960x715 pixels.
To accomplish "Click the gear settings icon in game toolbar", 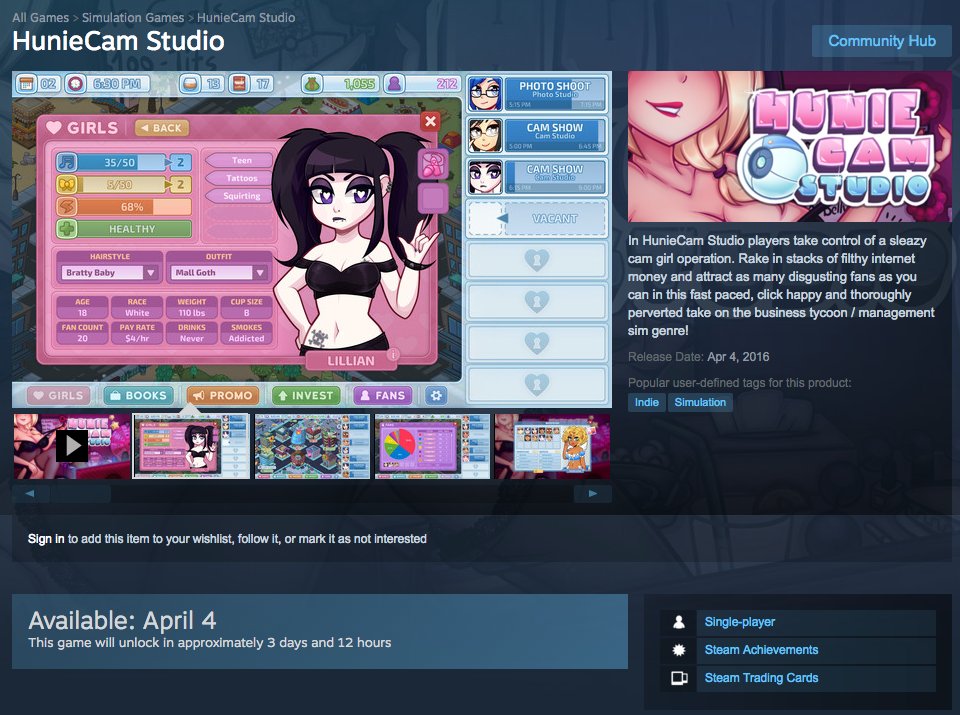I will [436, 395].
